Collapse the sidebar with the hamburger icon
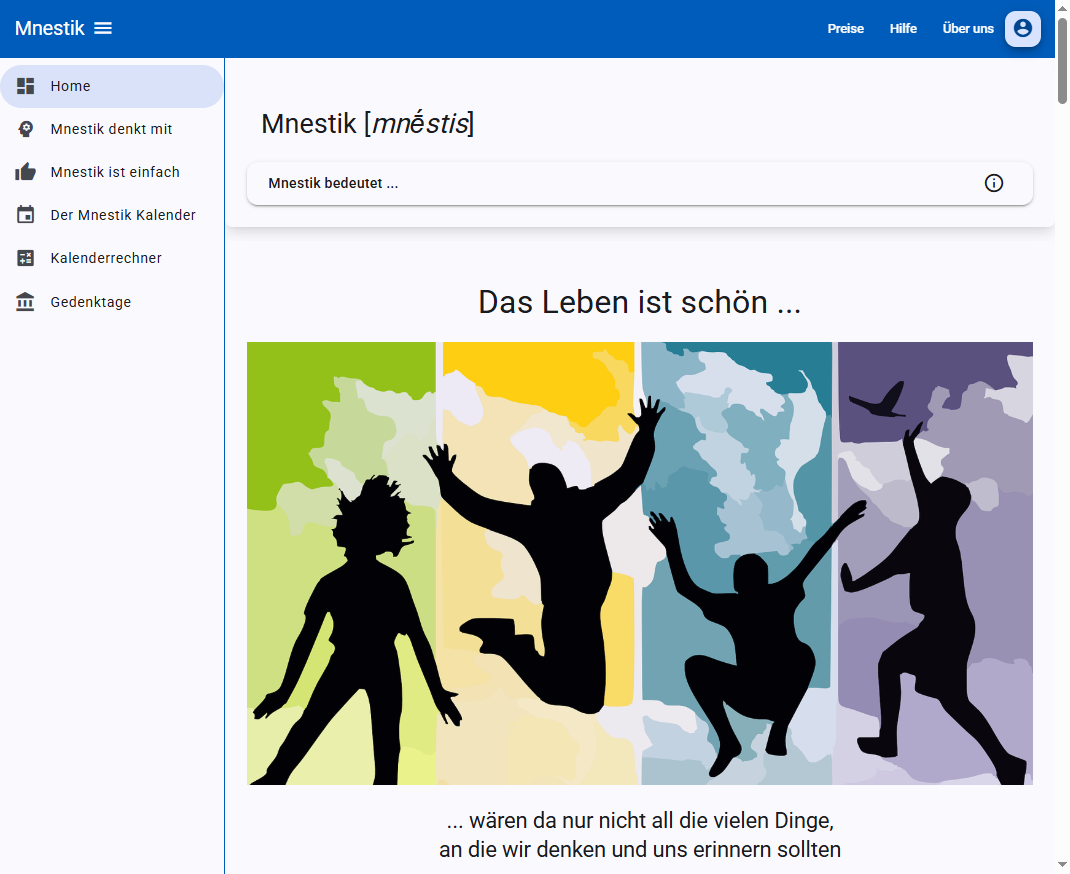Screen dimensions: 1070x874 click(x=103, y=28)
